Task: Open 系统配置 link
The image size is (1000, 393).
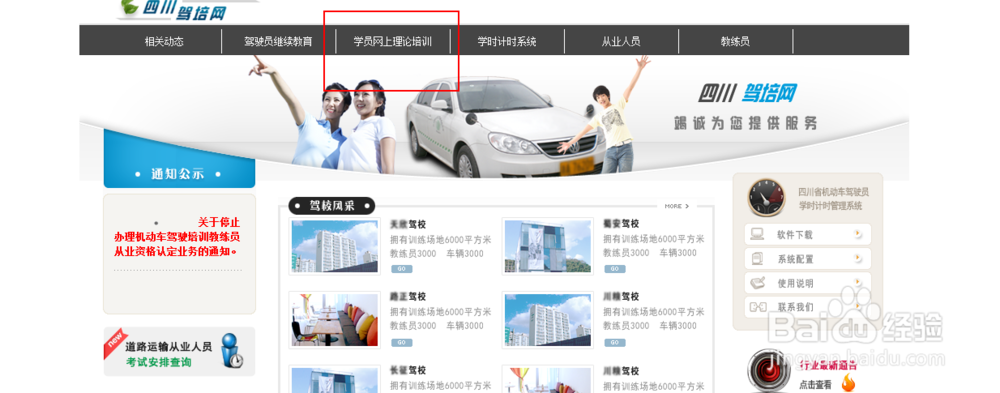Action: pos(795,259)
